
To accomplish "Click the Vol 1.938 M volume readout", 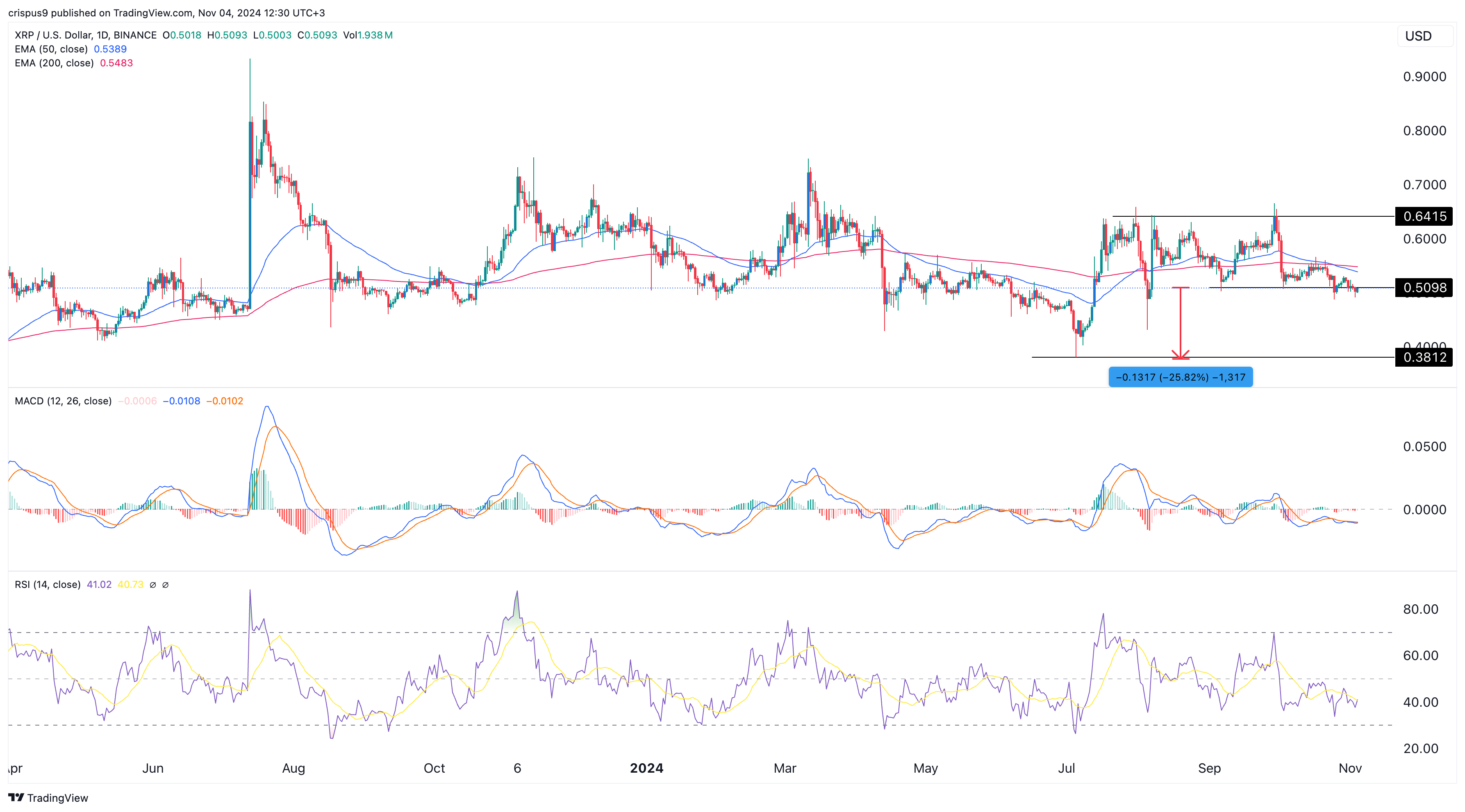I will point(368,35).
